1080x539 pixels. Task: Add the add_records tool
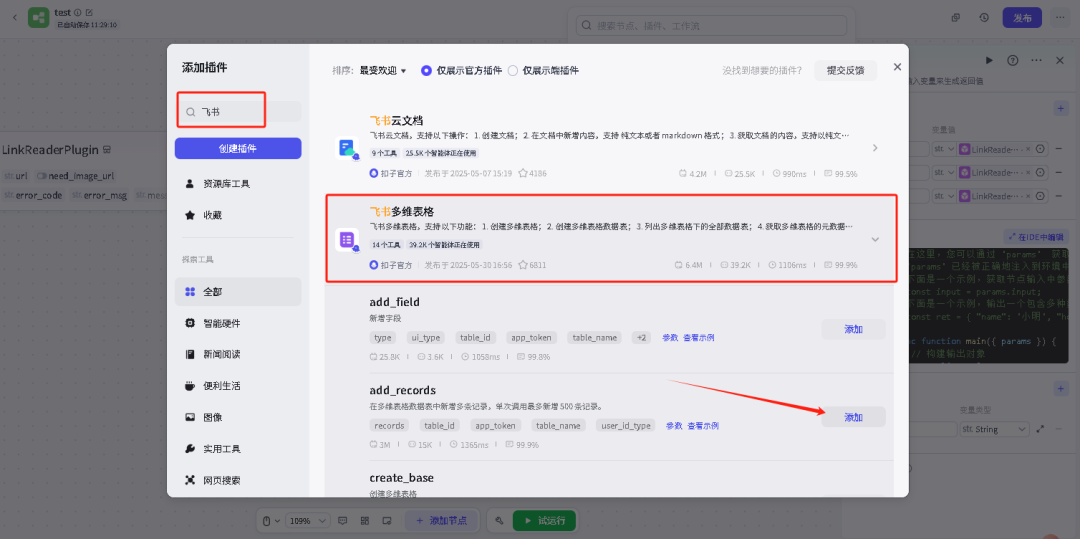(853, 416)
